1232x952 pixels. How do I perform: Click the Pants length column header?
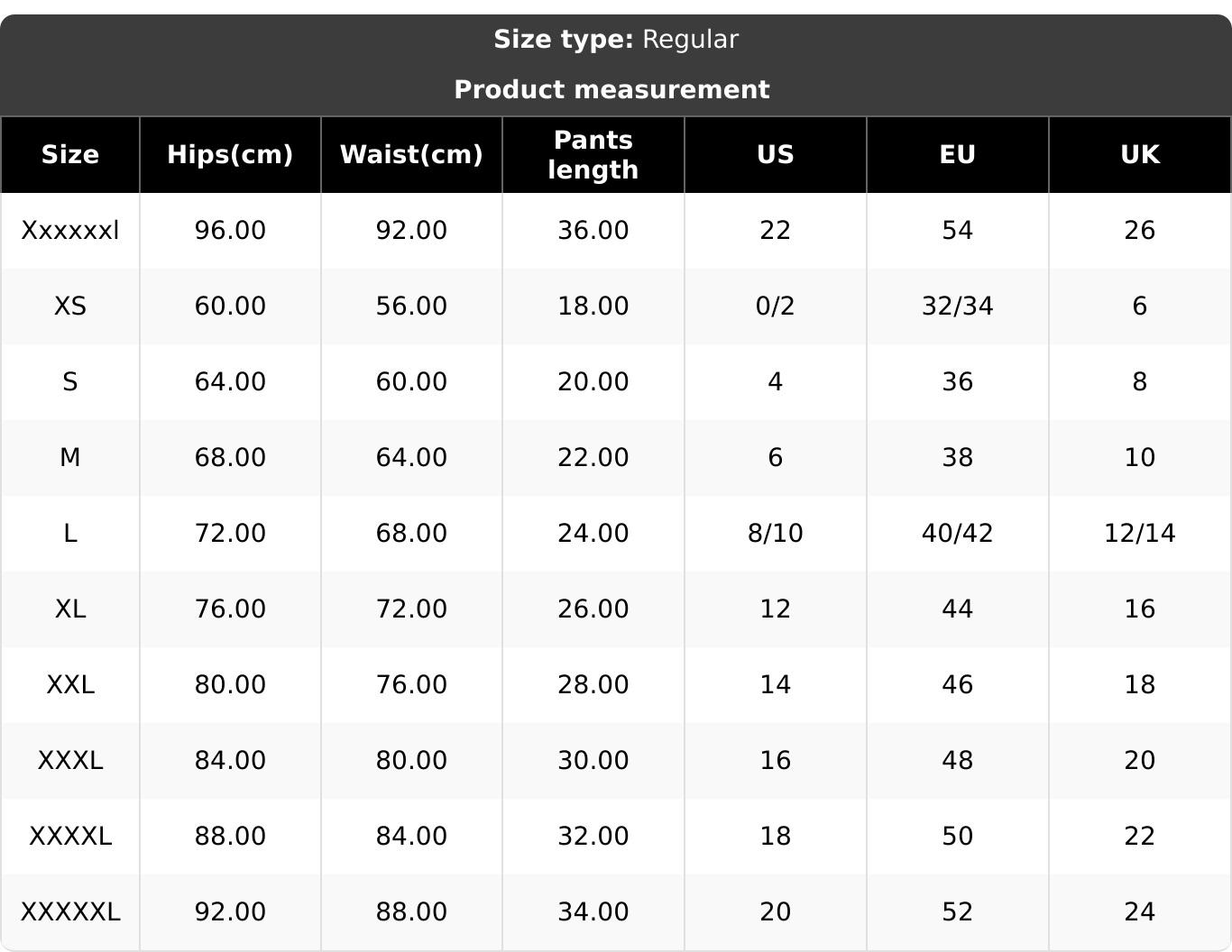click(x=593, y=154)
